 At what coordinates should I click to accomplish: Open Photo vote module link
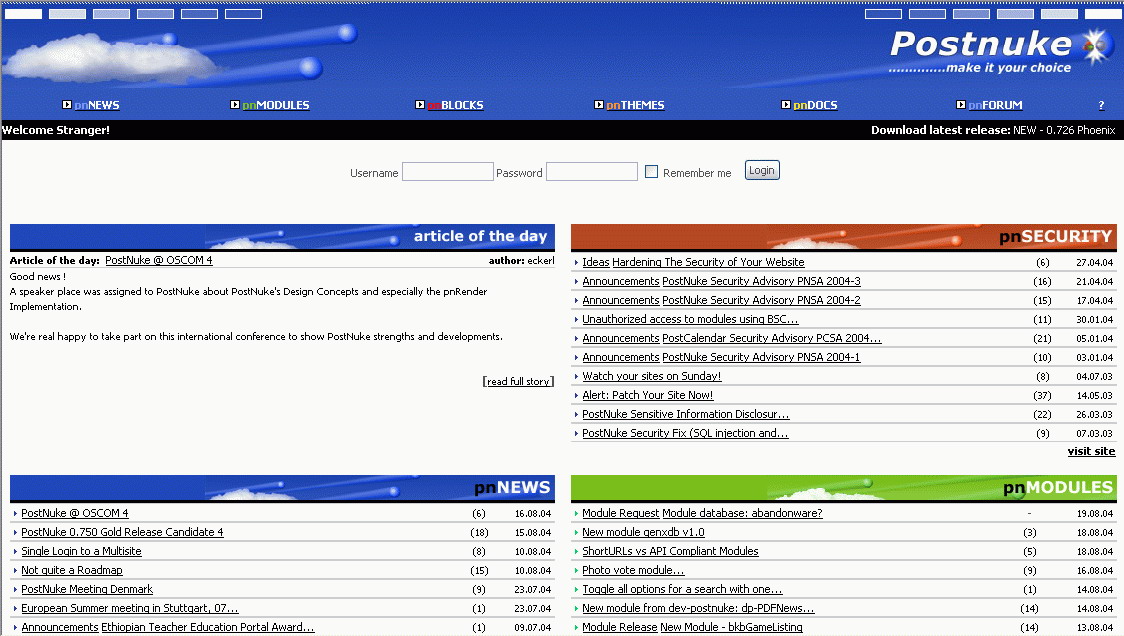pyautogui.click(x=633, y=570)
